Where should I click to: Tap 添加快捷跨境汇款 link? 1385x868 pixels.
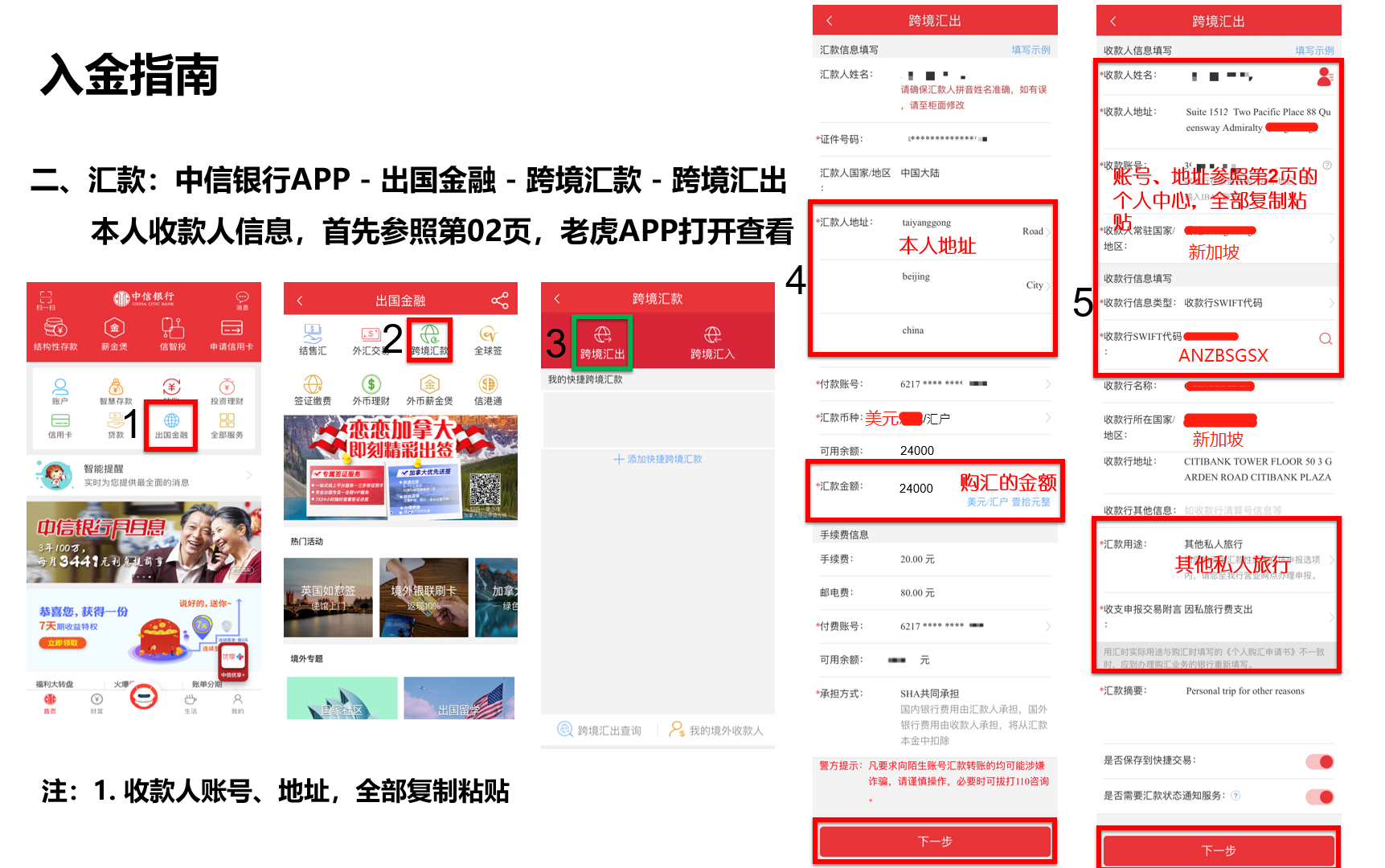tap(658, 459)
